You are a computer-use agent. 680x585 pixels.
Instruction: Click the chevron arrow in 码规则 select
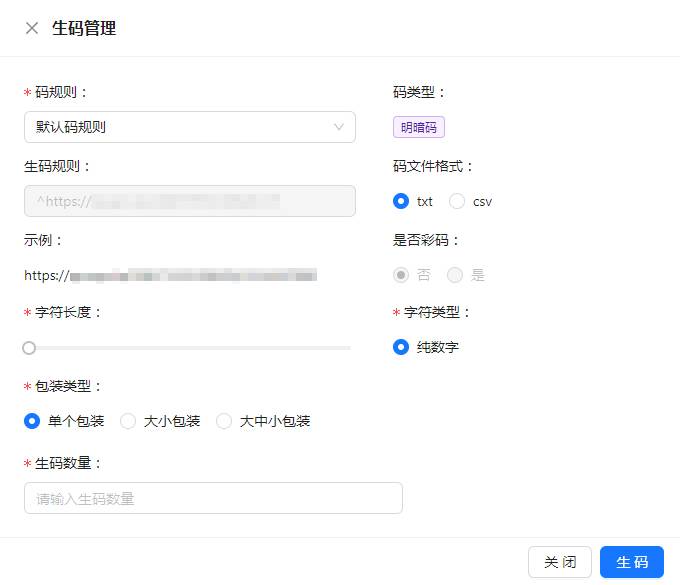[339, 127]
